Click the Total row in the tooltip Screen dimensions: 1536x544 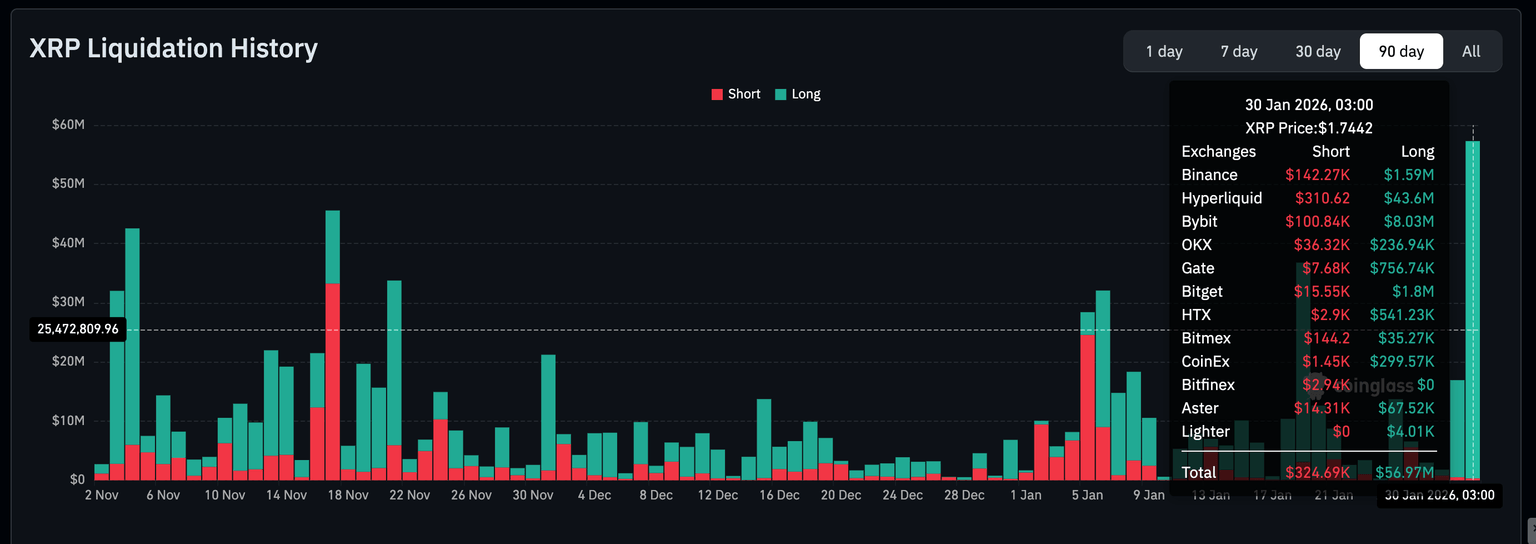pyautogui.click(x=1308, y=472)
